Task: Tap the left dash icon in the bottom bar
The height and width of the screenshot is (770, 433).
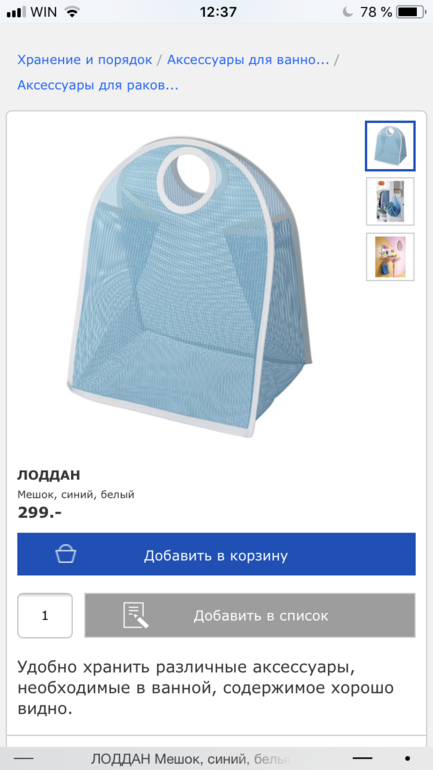Action: (24, 759)
